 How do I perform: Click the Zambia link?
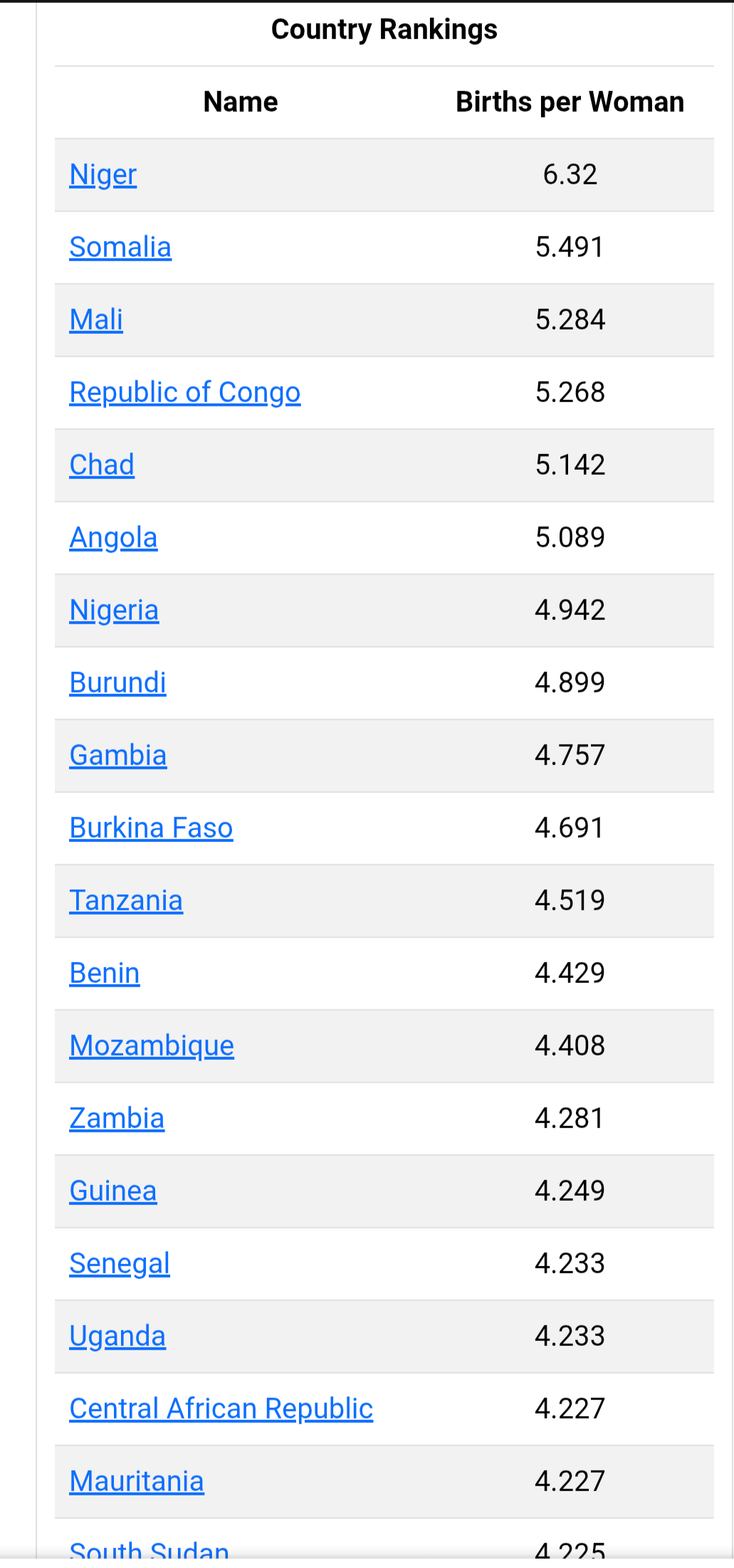click(x=117, y=1119)
